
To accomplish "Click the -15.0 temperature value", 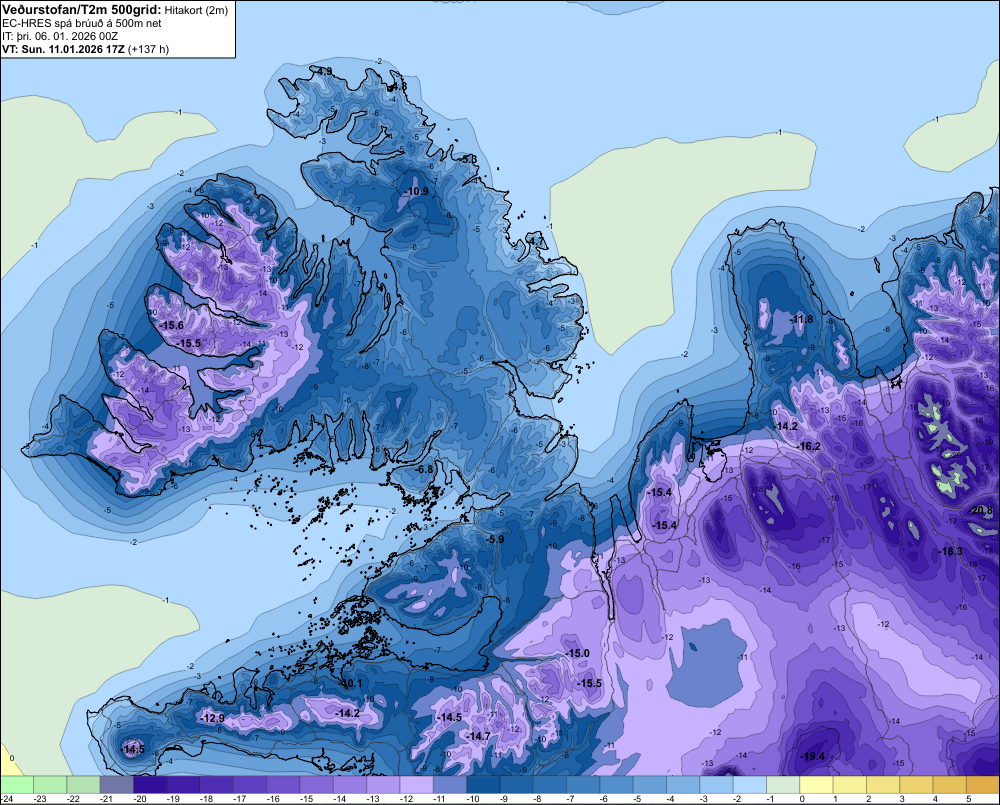I will pyautogui.click(x=578, y=653).
